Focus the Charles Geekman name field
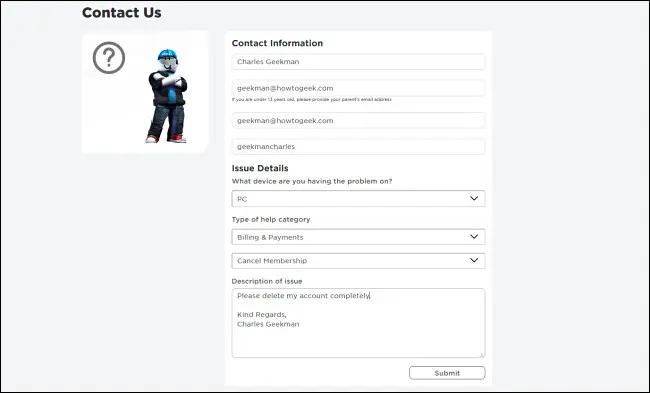 click(358, 62)
